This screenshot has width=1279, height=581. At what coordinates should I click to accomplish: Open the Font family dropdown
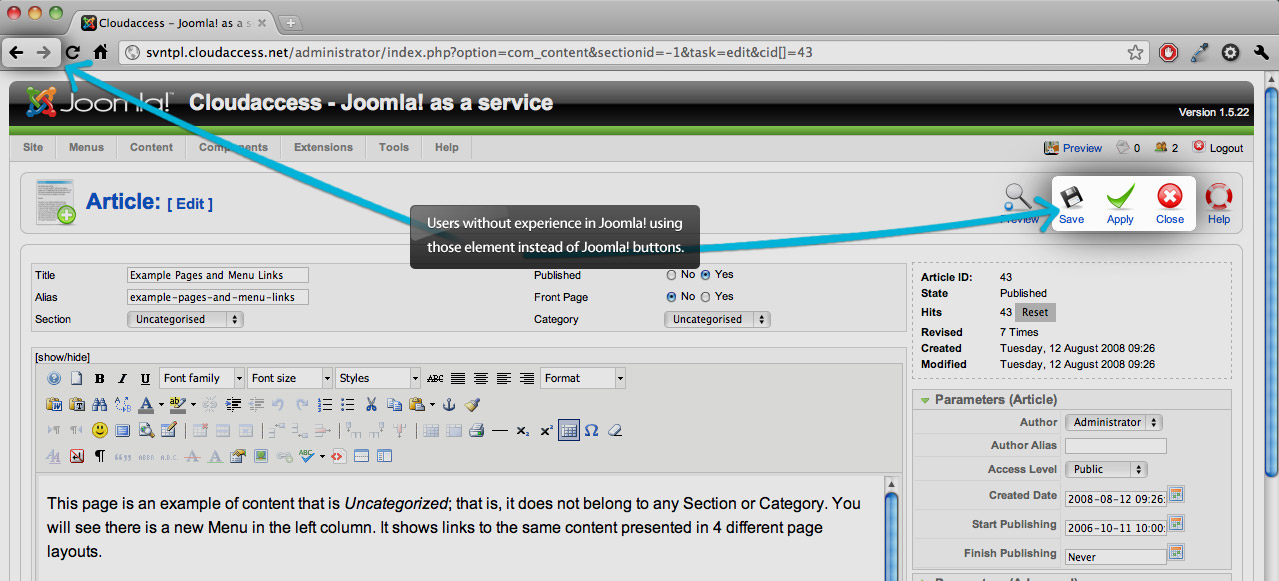point(202,379)
